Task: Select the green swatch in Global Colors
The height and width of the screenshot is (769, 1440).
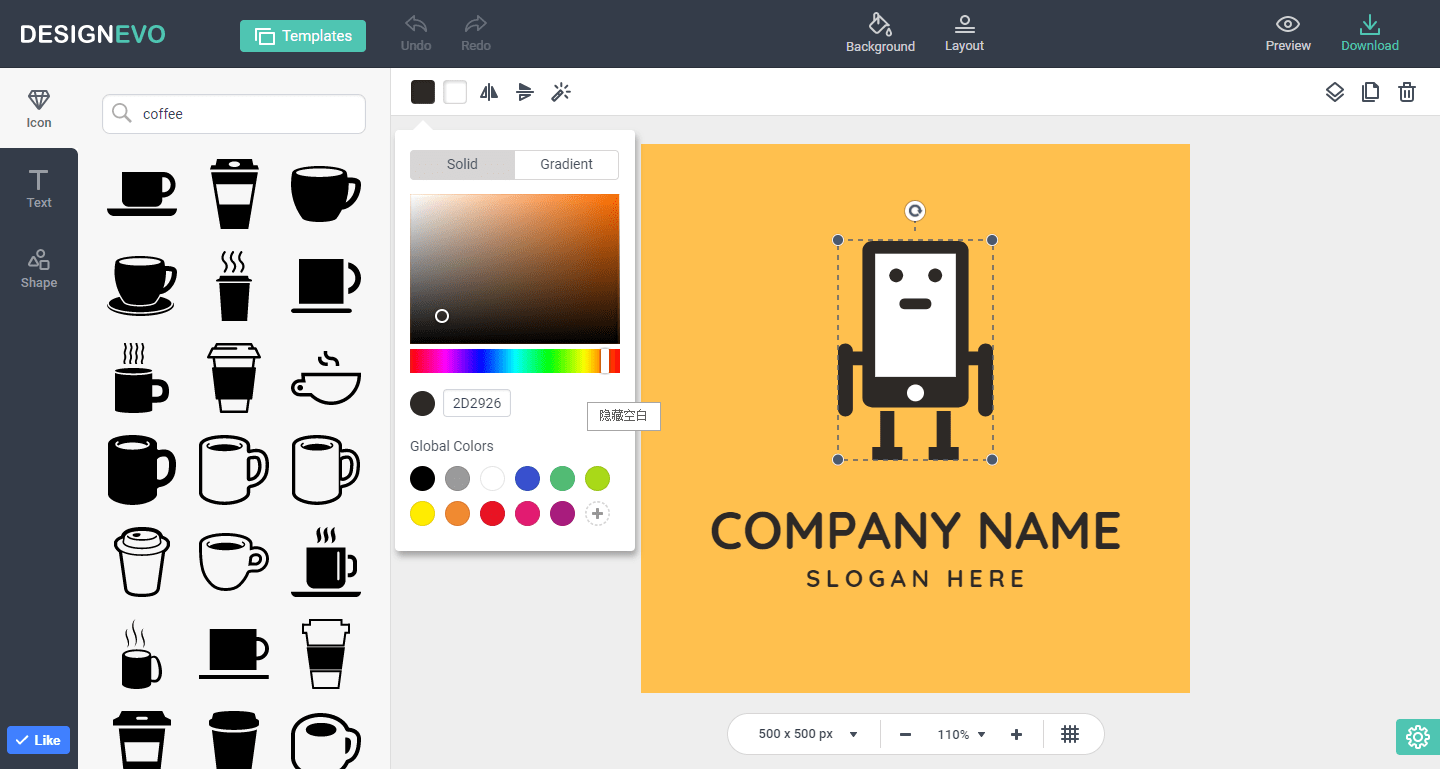Action: click(562, 478)
